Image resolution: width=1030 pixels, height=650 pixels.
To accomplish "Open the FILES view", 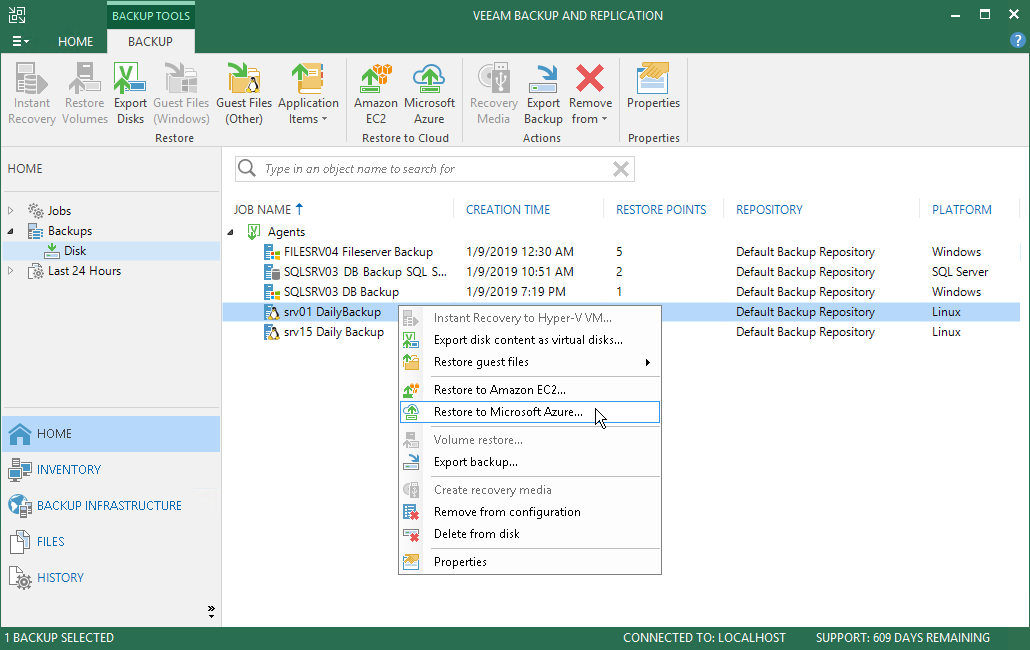I will point(111,542).
